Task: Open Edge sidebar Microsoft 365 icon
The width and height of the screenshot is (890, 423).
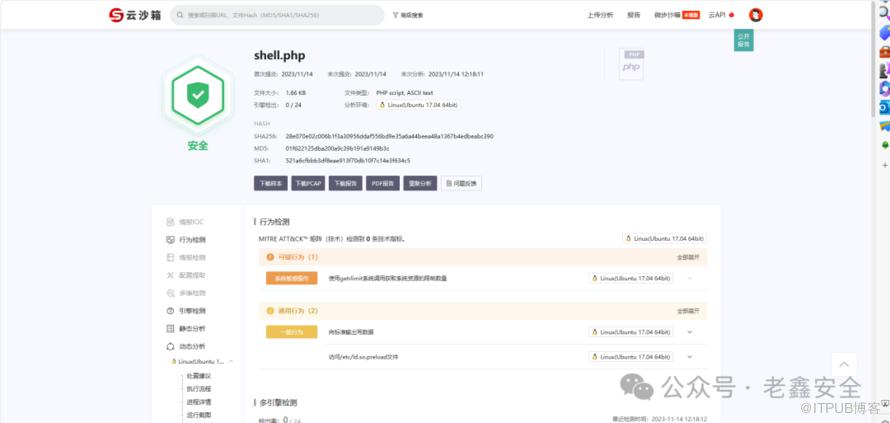Action: [884, 88]
